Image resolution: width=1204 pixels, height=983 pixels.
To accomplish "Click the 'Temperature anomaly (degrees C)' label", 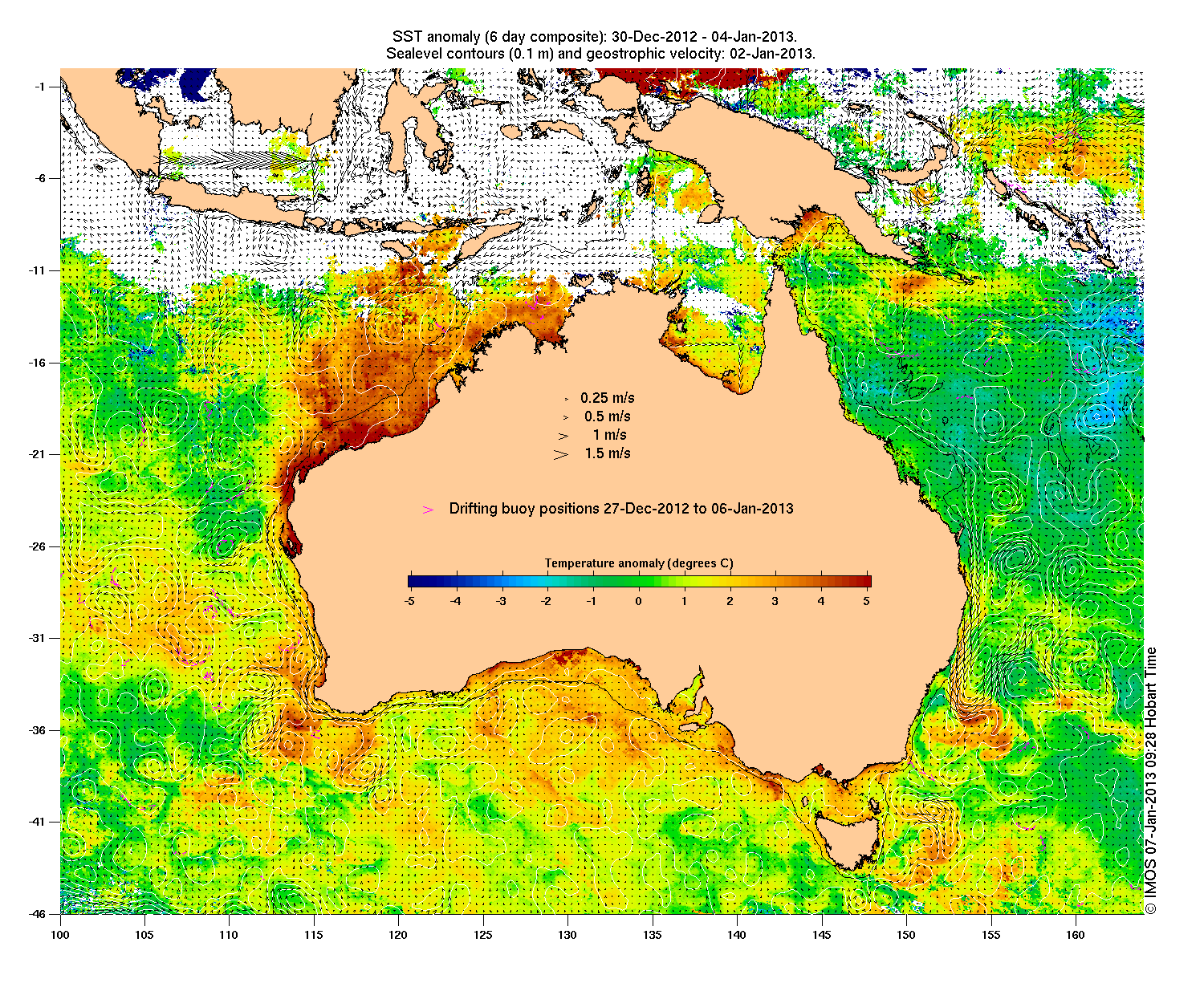I will [639, 563].
